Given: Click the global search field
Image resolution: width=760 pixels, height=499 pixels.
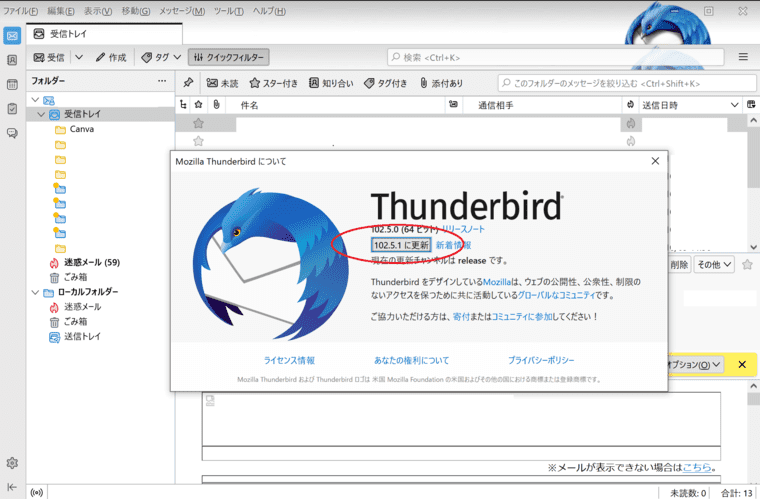Looking at the screenshot, I should pos(555,57).
